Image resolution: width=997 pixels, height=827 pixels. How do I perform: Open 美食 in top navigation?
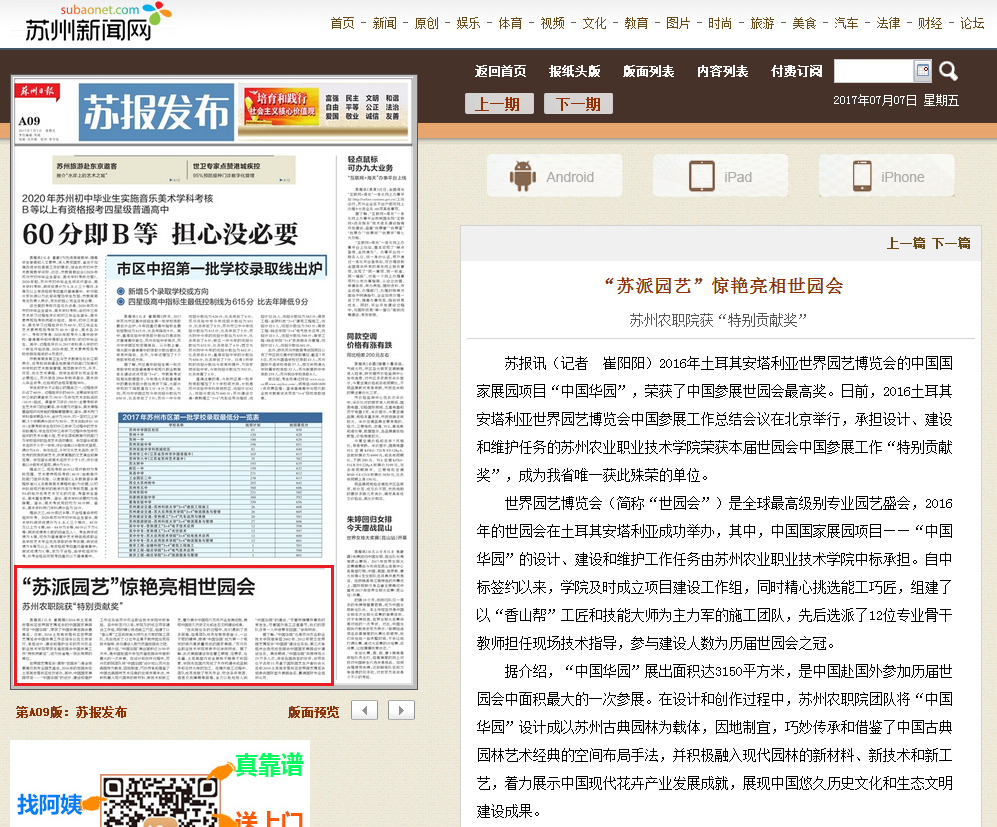[x=804, y=24]
